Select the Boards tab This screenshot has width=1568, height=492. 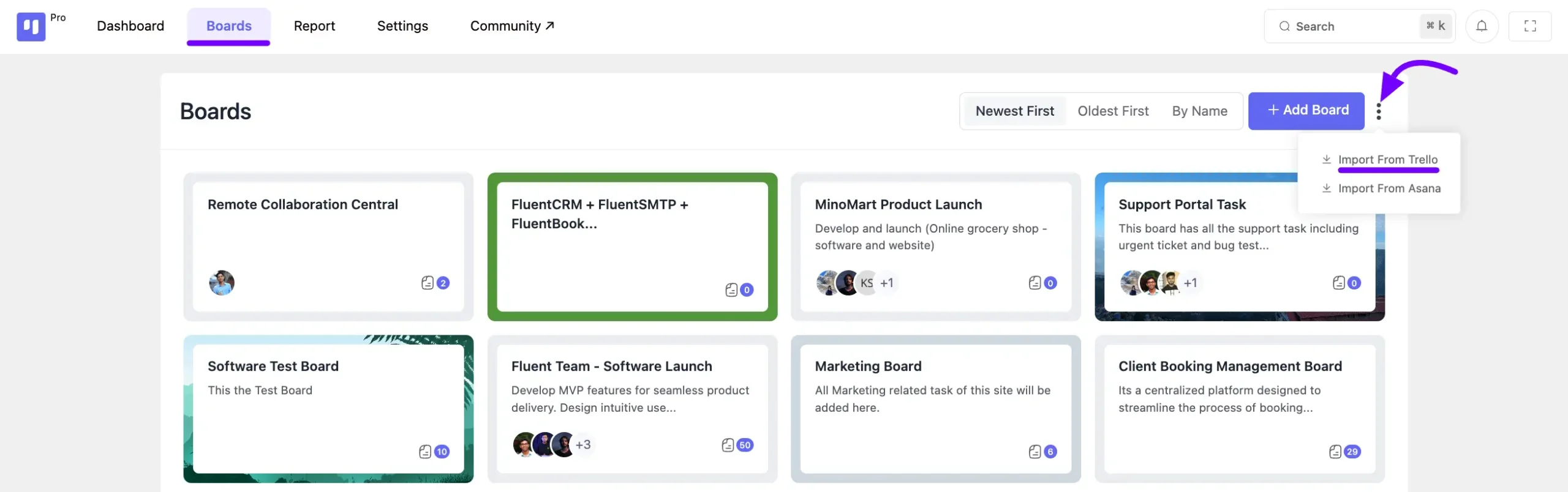228,26
